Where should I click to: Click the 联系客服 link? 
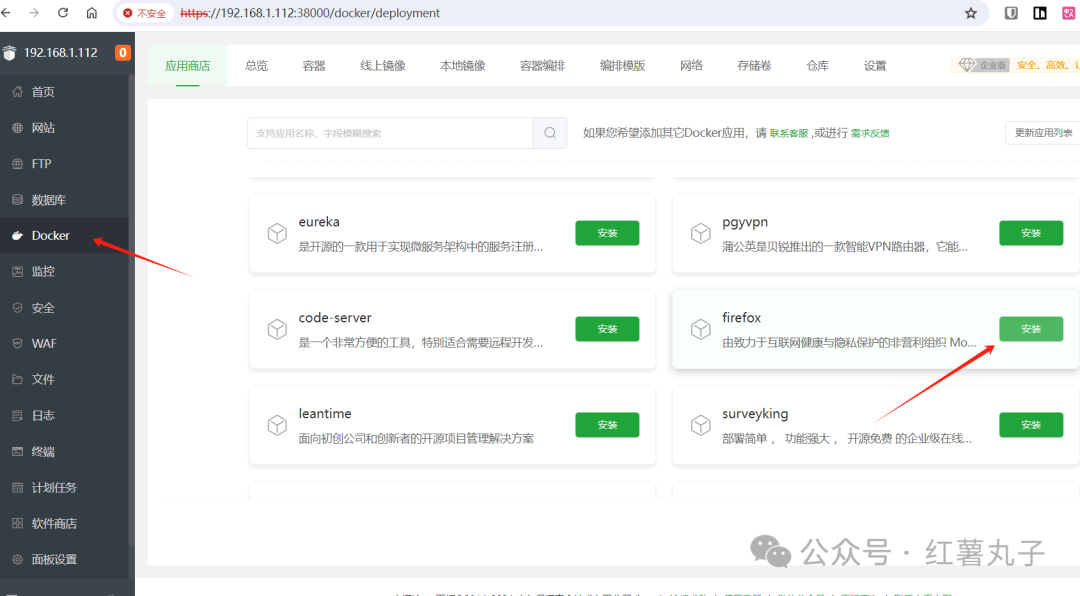pyautogui.click(x=789, y=133)
